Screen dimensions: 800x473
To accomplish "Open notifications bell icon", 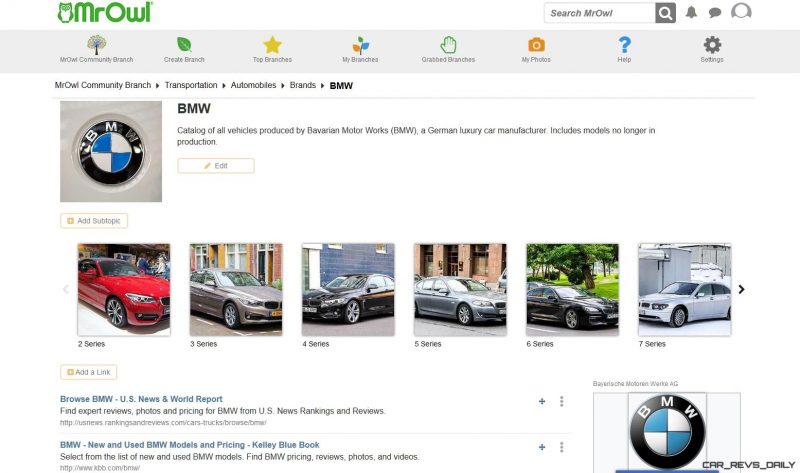I will coord(691,12).
